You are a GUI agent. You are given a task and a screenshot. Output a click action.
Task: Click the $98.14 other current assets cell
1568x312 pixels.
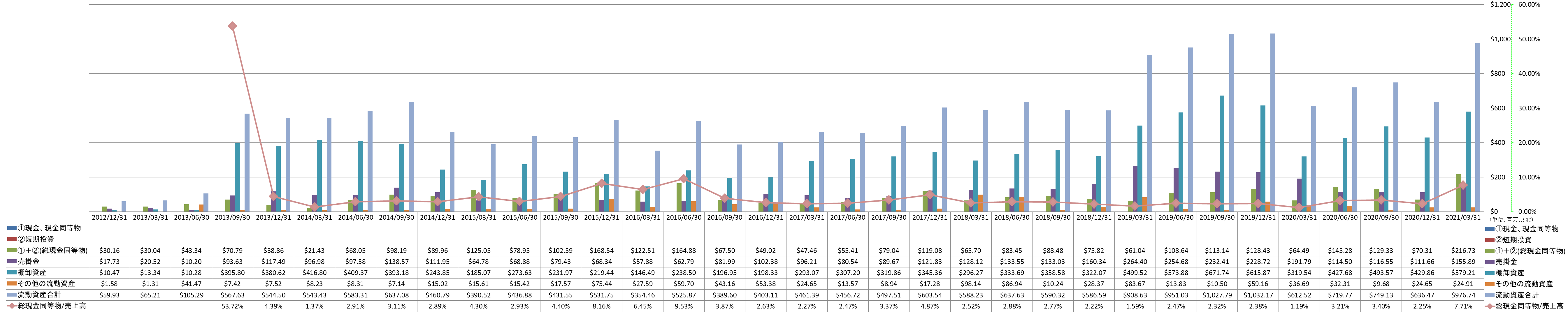click(x=972, y=284)
